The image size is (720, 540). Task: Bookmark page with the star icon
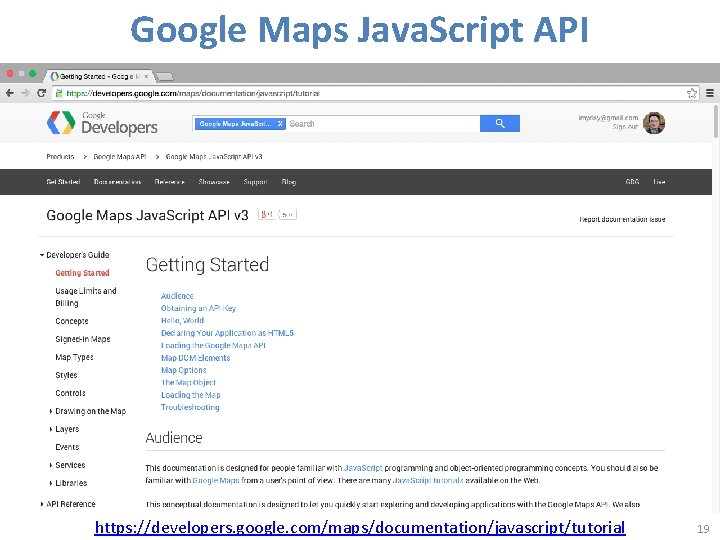pos(692,93)
